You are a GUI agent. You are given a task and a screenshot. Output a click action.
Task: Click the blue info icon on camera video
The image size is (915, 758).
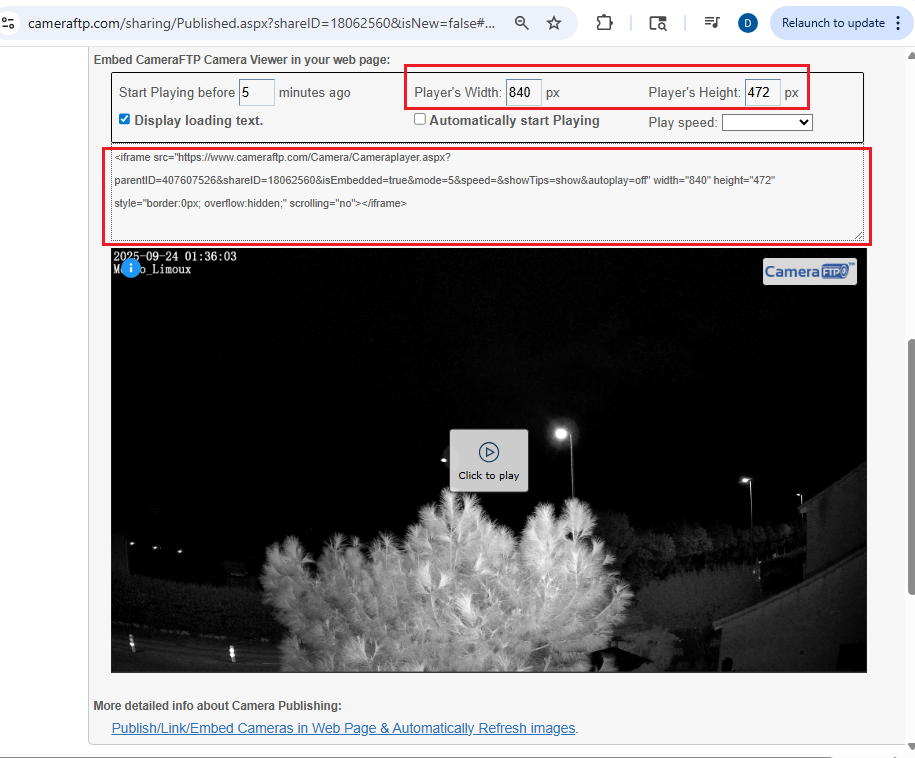(x=130, y=268)
